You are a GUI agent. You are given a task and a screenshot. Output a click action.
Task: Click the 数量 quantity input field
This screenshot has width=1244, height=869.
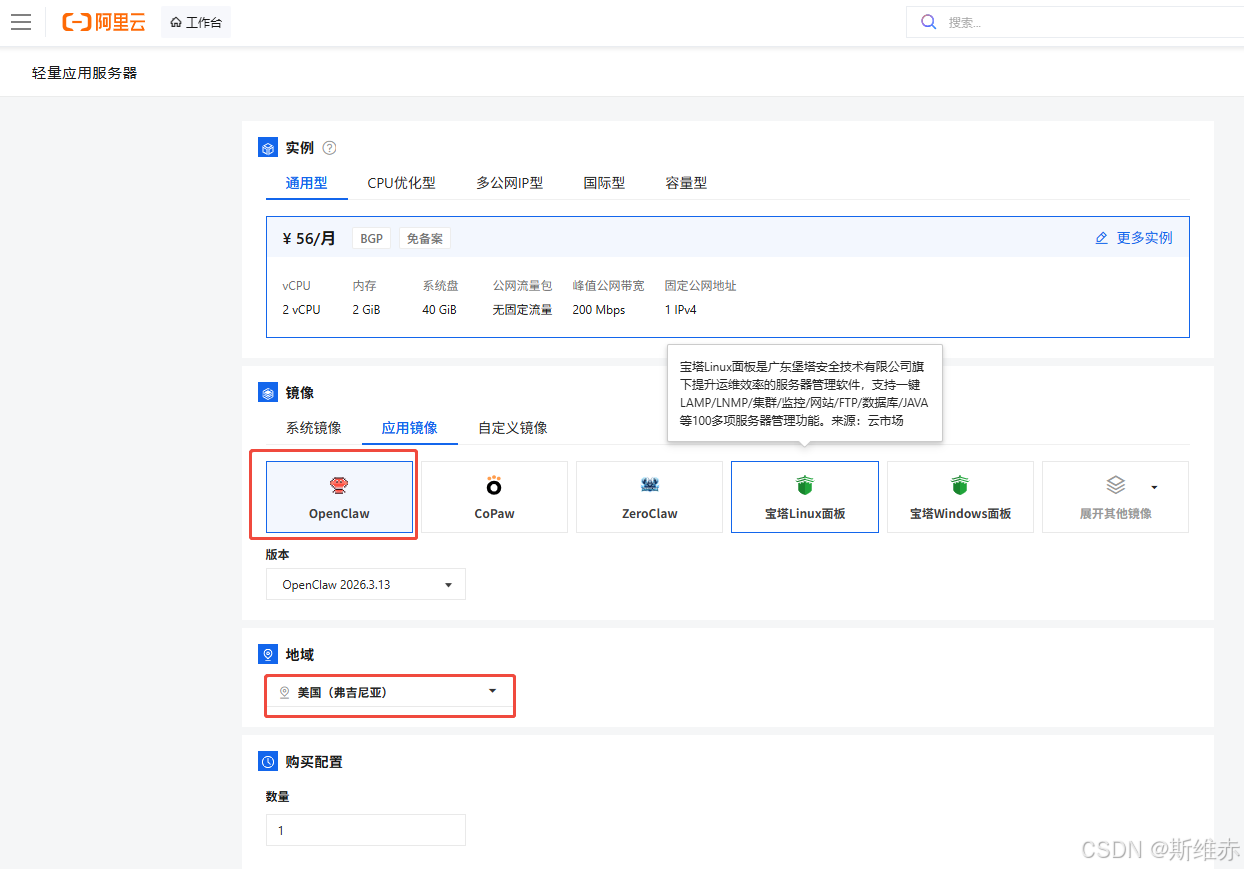tap(366, 830)
